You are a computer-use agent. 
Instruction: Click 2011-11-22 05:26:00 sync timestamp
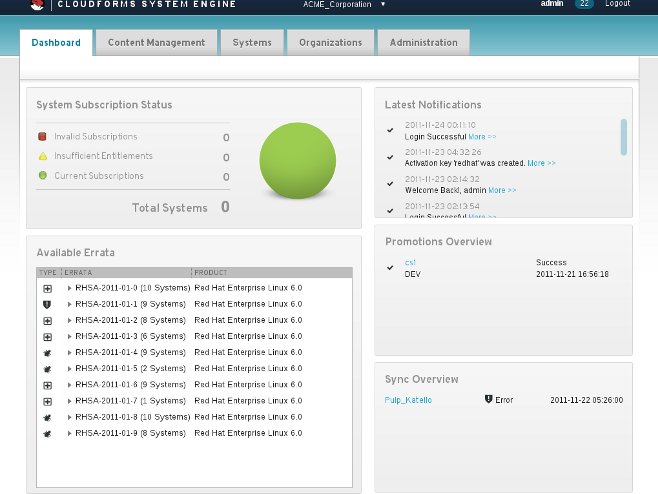tap(587, 400)
